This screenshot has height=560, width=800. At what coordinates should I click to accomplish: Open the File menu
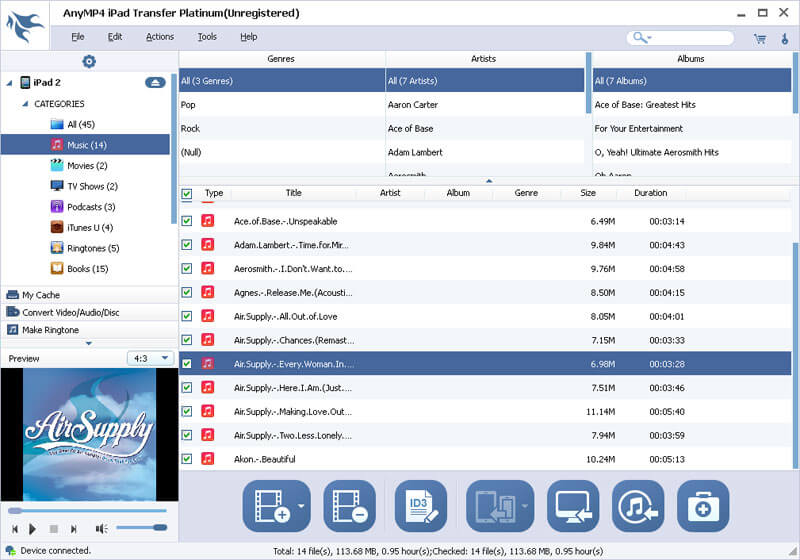78,37
